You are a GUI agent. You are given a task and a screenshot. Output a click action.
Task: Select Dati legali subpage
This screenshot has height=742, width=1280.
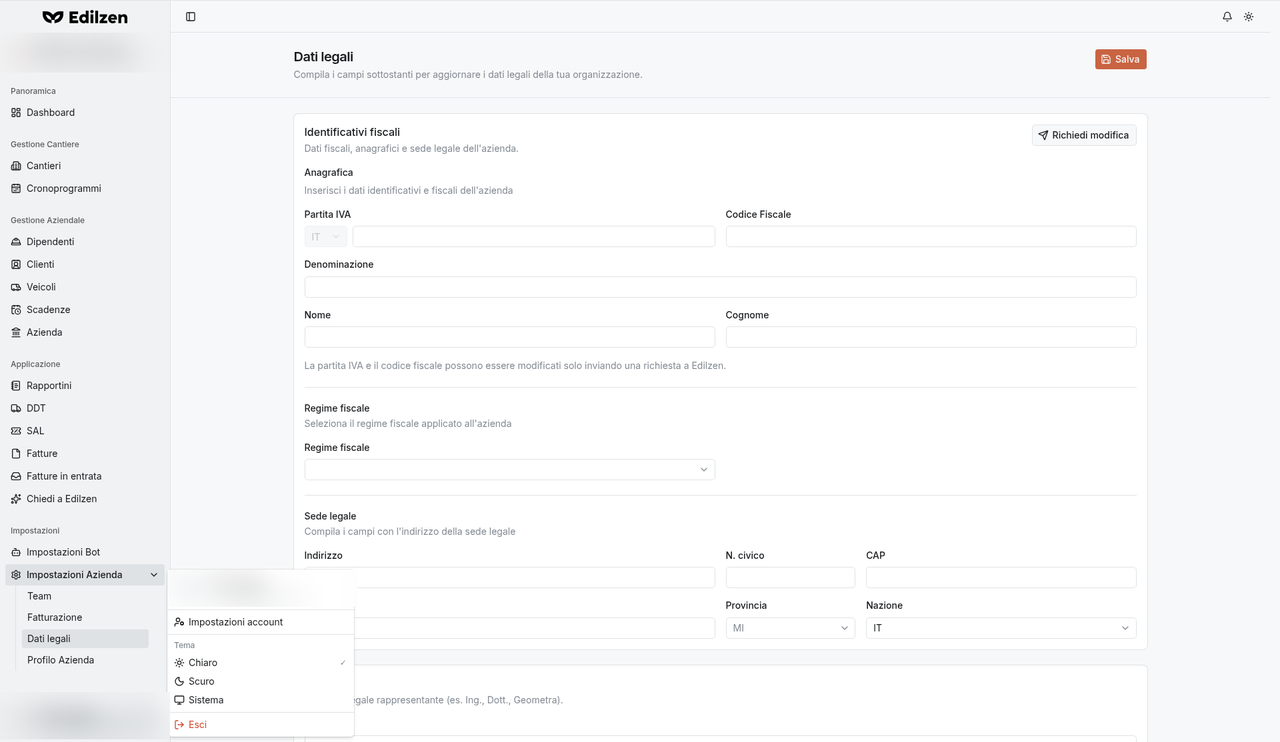click(85, 639)
